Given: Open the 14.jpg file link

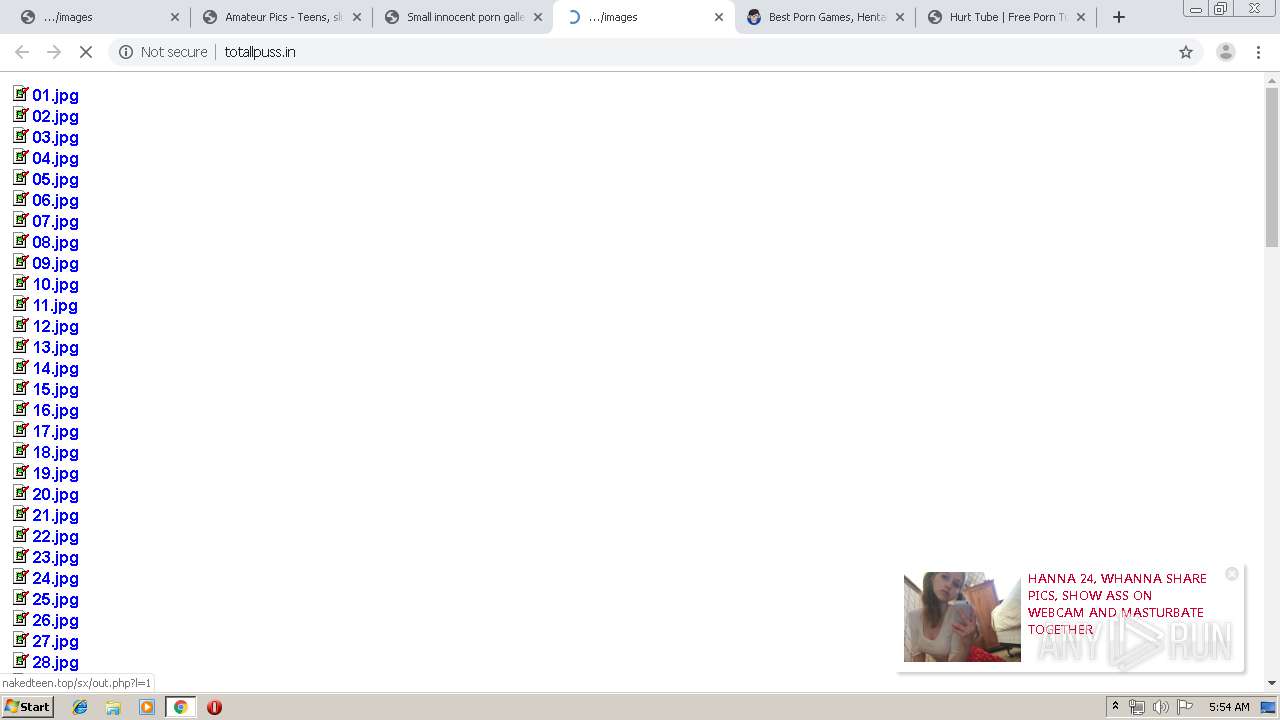Looking at the screenshot, I should tap(55, 369).
